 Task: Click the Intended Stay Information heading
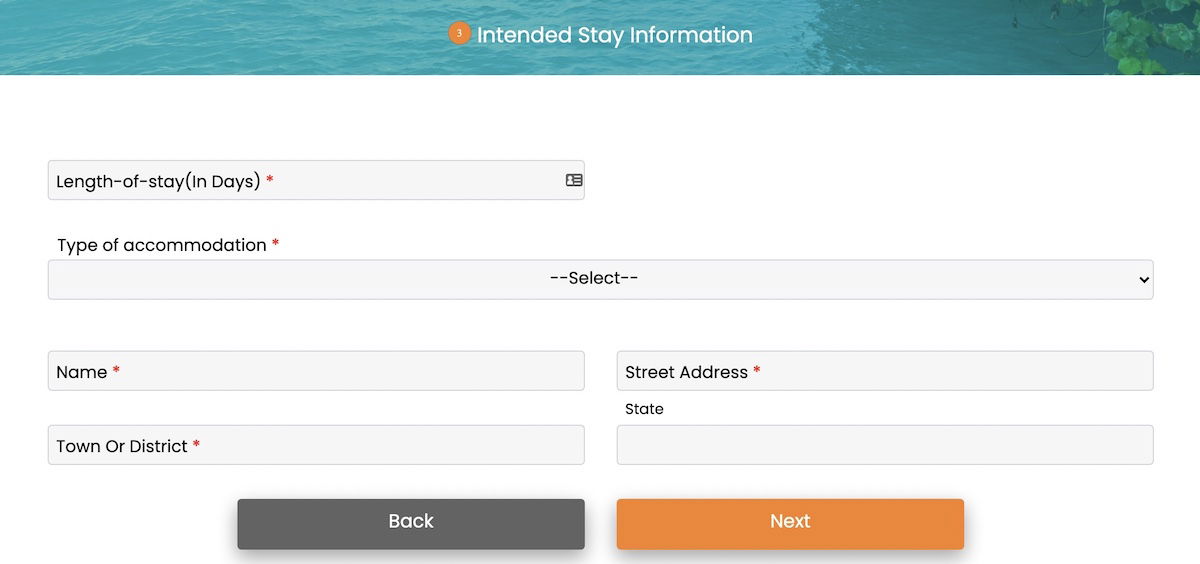click(x=615, y=34)
